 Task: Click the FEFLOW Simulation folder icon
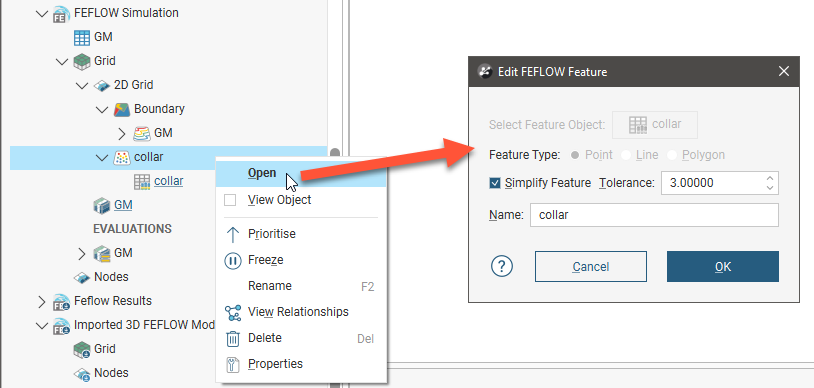click(61, 14)
